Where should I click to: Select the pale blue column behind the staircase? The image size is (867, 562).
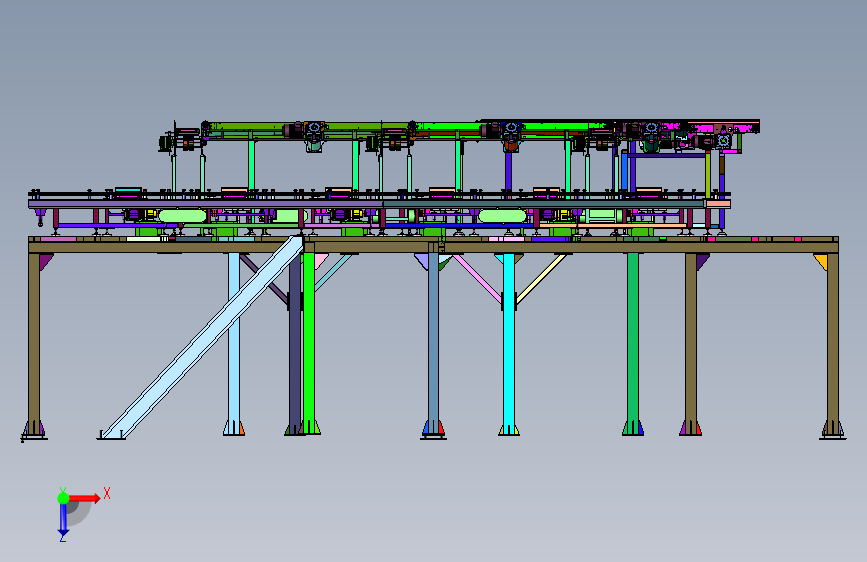click(234, 343)
